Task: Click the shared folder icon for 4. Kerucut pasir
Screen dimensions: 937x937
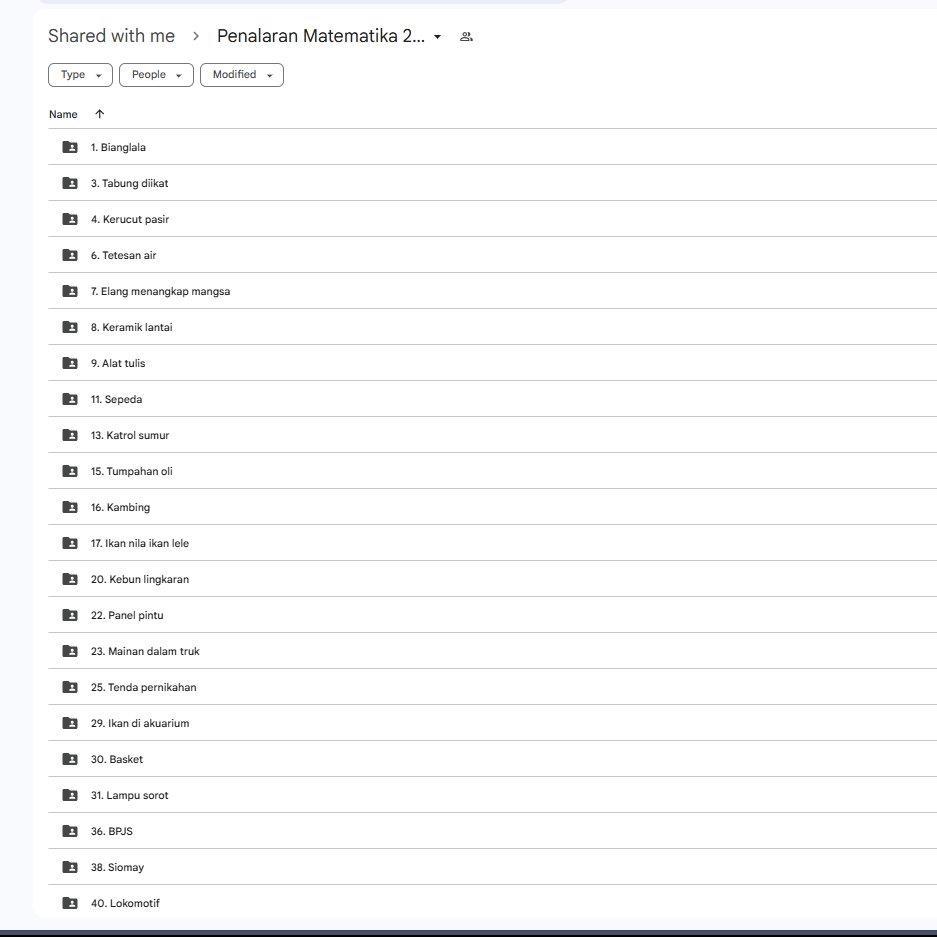Action: 70,219
